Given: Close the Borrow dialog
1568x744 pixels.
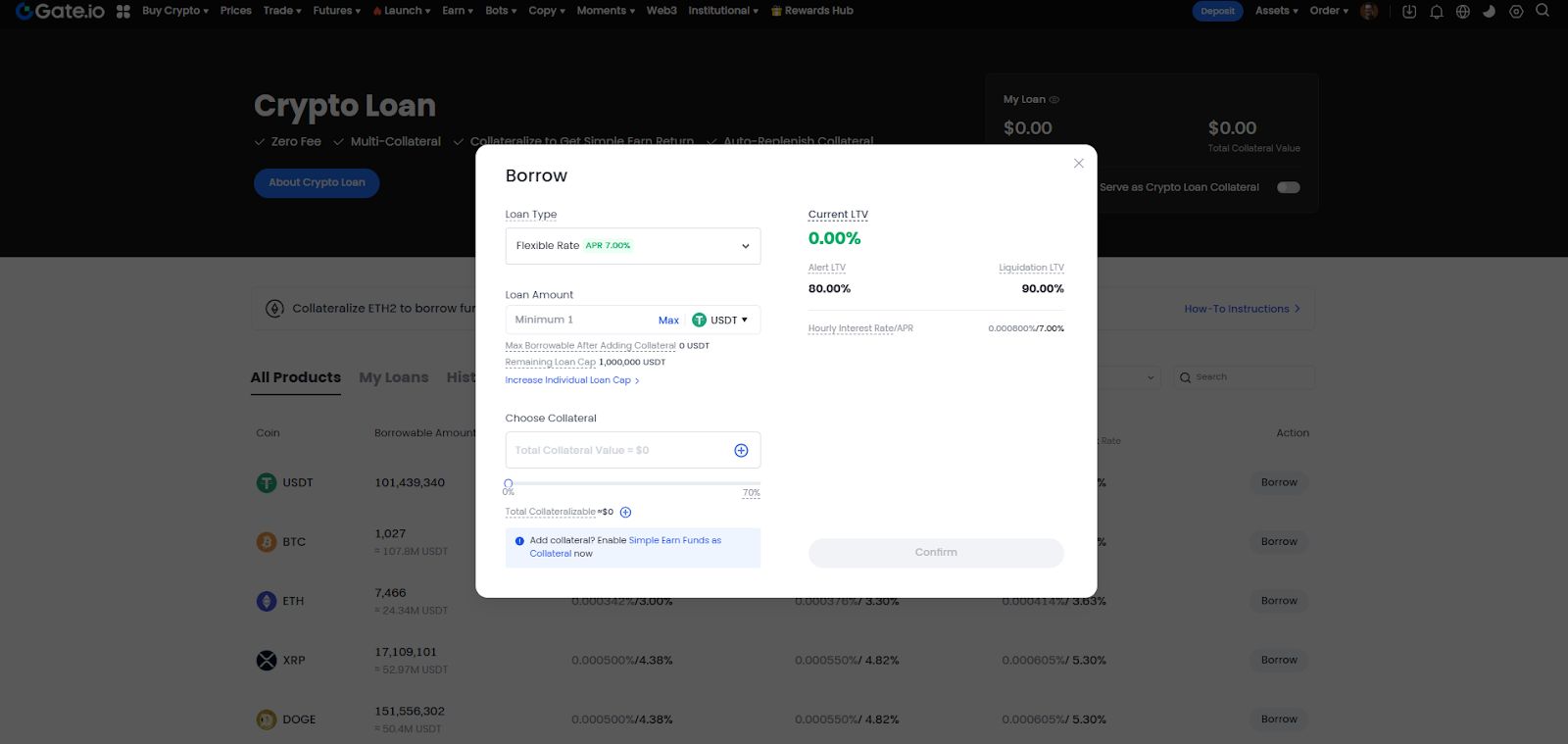Looking at the screenshot, I should 1078,164.
